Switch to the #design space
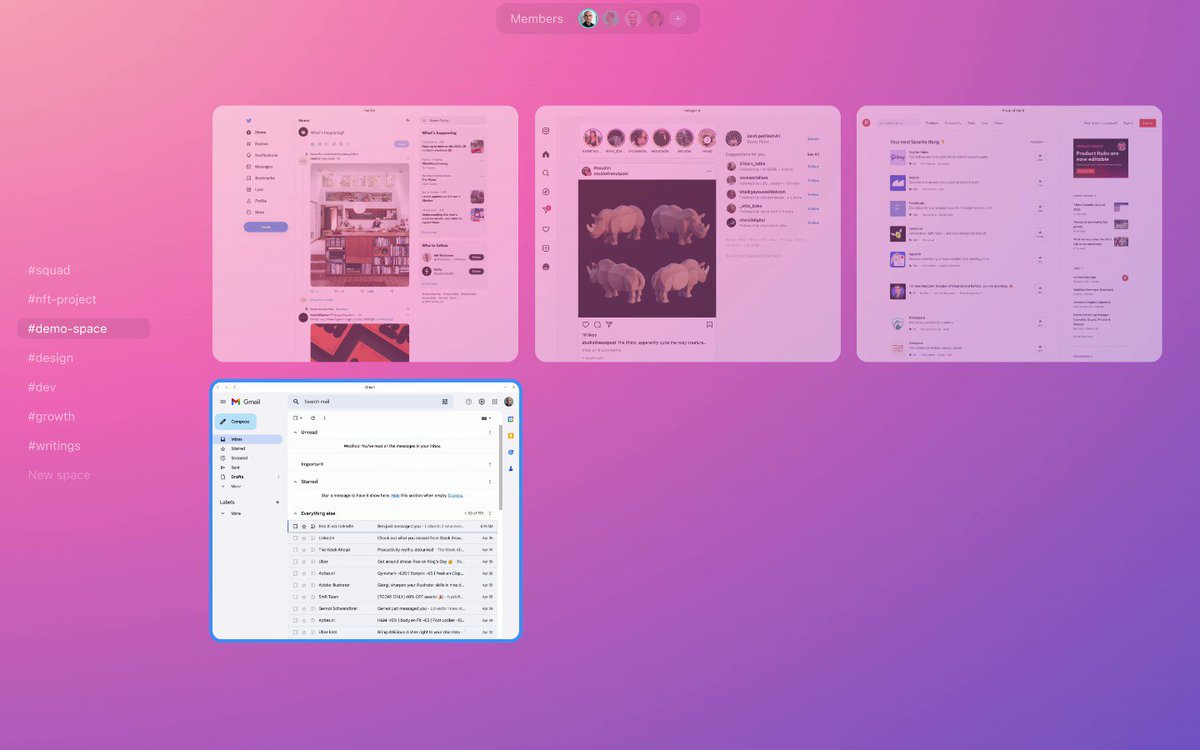Image resolution: width=1200 pixels, height=750 pixels. point(51,358)
